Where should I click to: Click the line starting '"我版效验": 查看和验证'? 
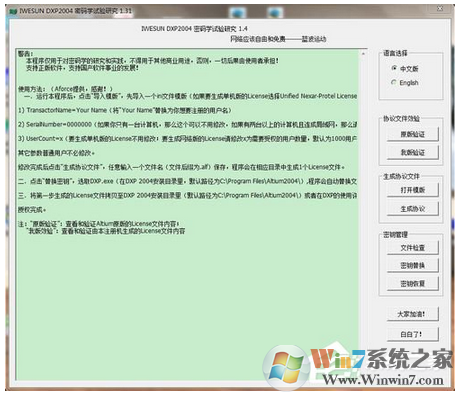click(x=106, y=231)
